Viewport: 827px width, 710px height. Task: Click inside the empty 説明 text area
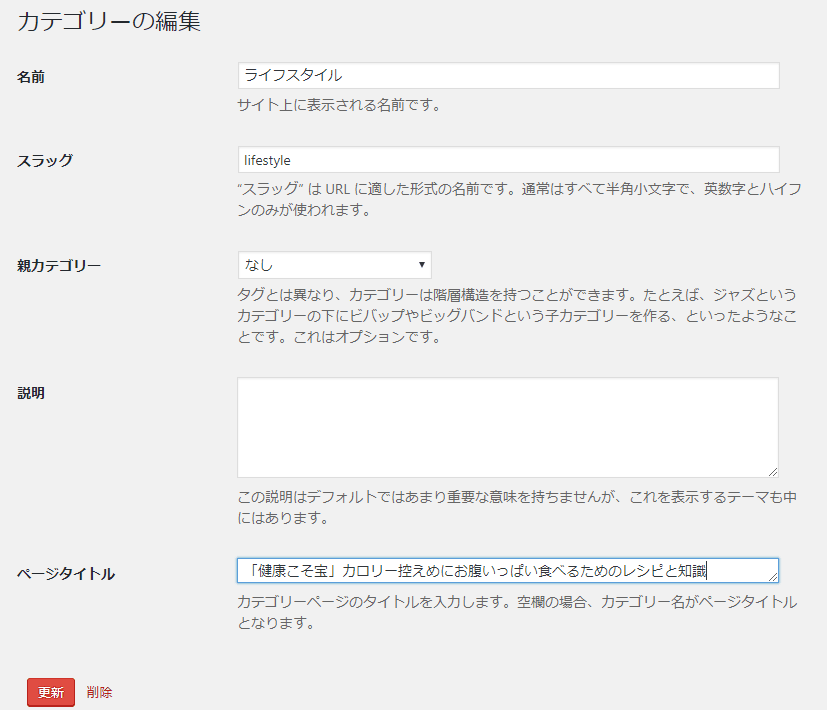point(507,427)
